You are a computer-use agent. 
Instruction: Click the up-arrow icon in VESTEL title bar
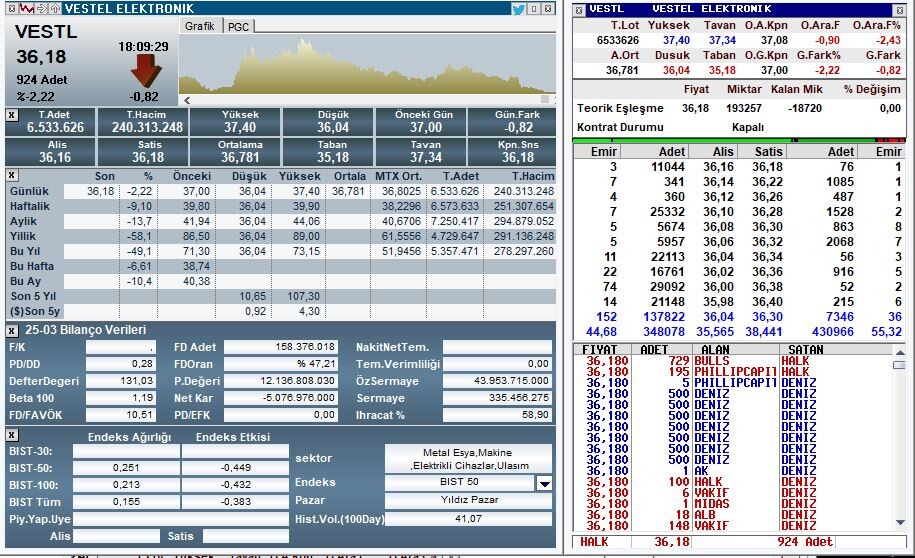tap(55, 9)
